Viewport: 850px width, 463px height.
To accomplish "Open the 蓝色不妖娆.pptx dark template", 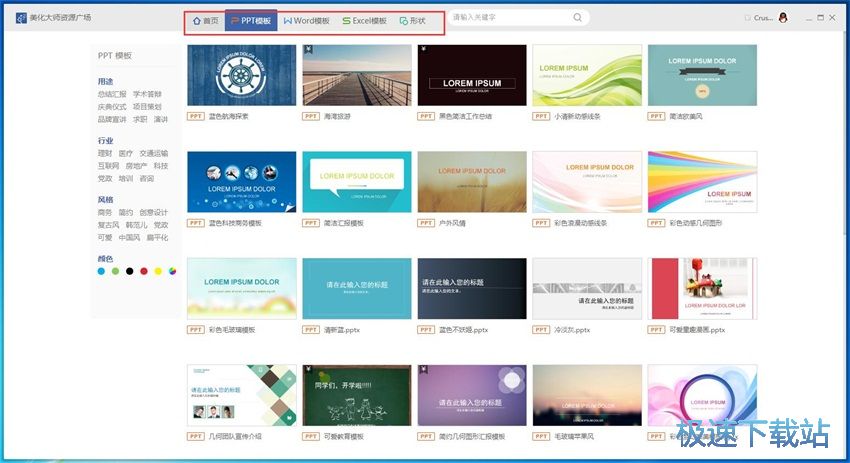I will (x=472, y=288).
